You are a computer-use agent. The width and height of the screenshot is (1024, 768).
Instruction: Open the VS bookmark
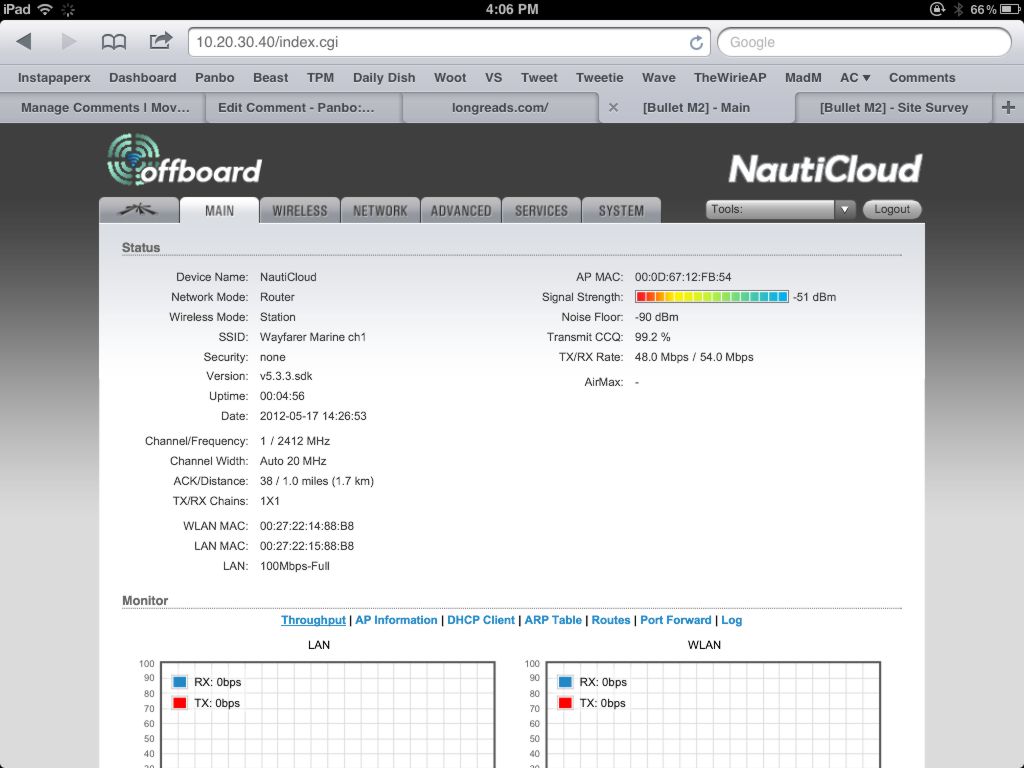[x=494, y=78]
